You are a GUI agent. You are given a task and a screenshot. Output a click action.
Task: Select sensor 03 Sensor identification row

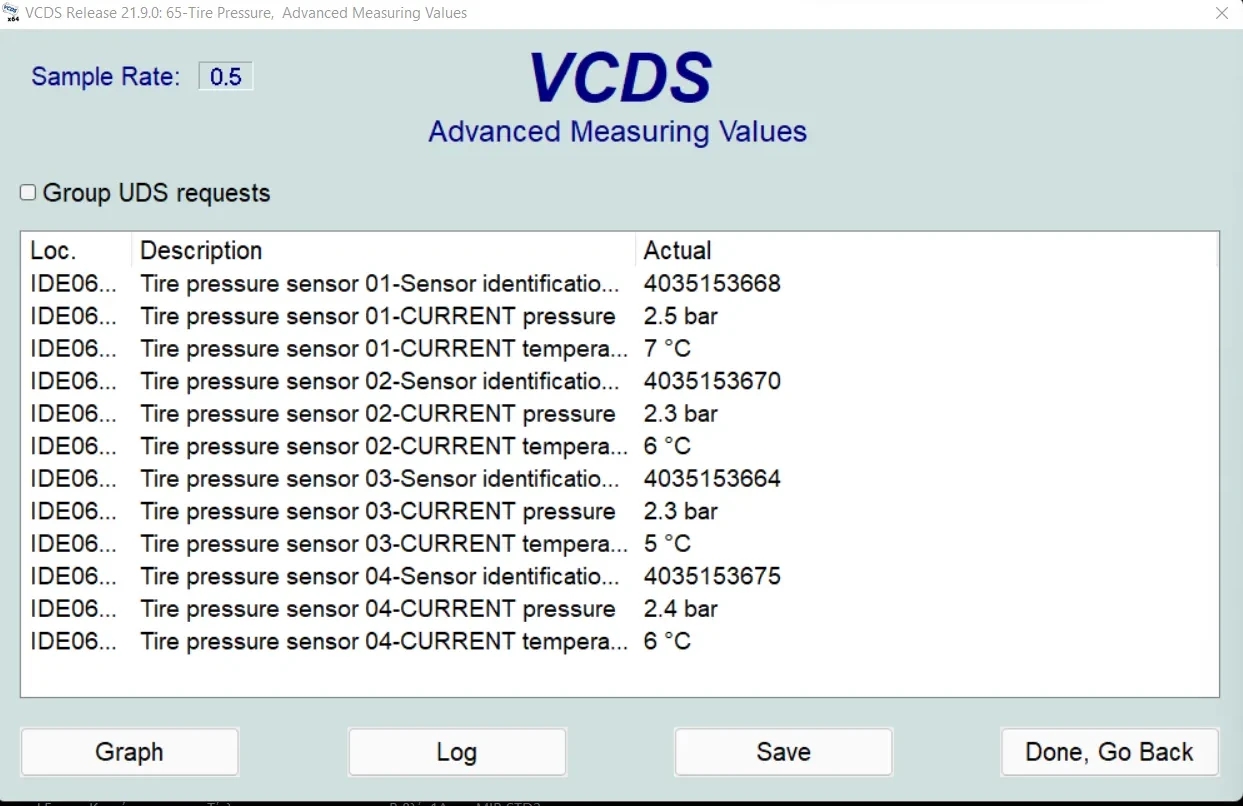[619, 479]
